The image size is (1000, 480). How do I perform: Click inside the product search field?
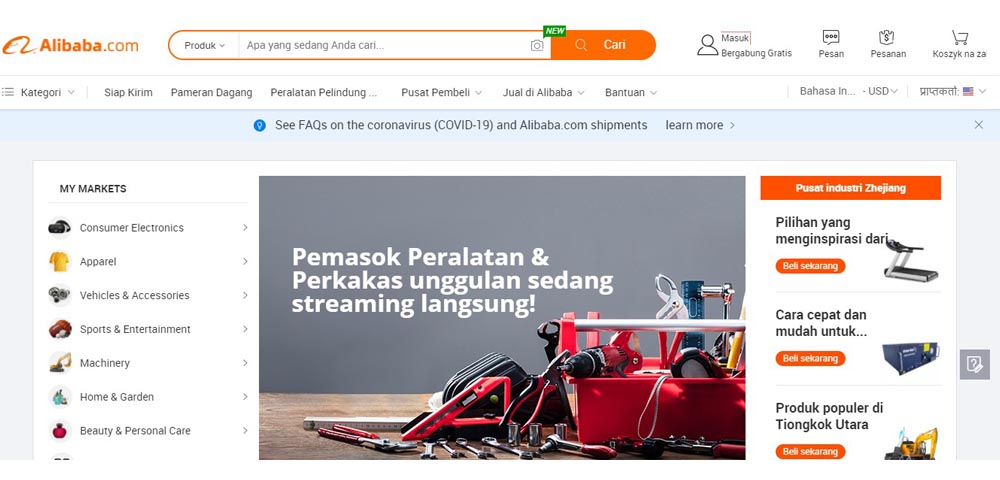383,45
